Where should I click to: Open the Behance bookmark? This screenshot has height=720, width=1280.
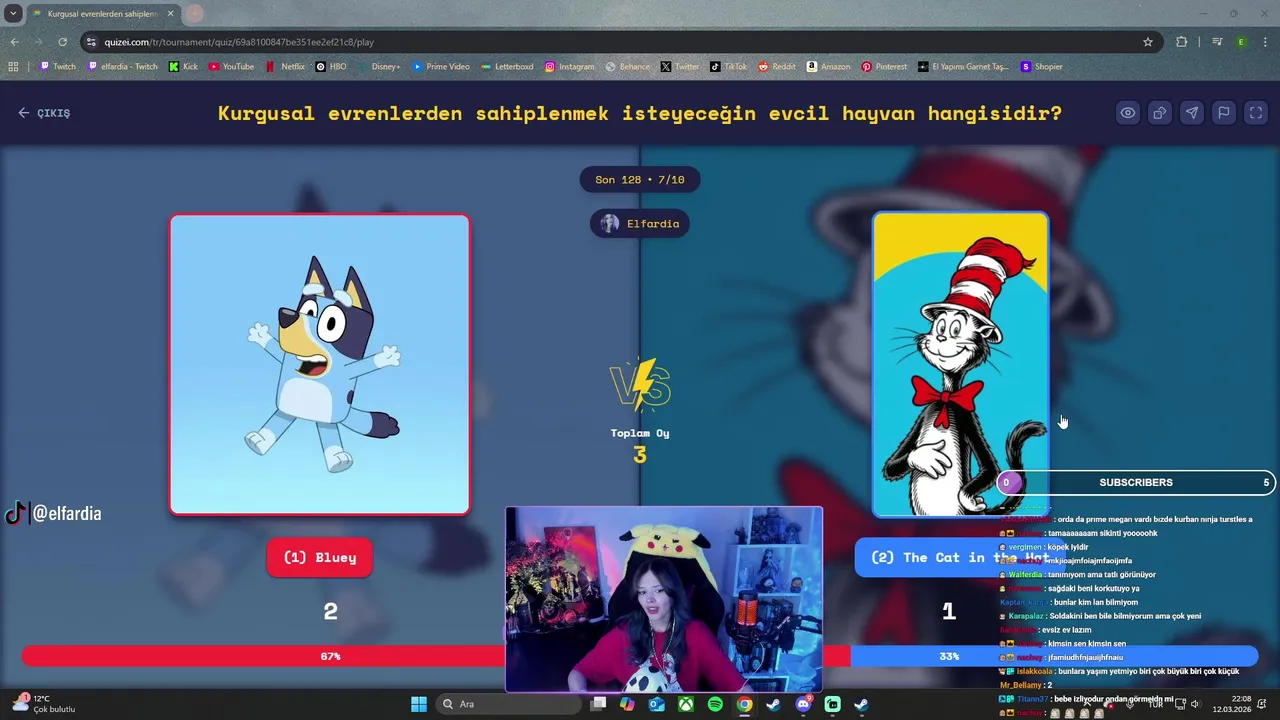click(x=628, y=67)
